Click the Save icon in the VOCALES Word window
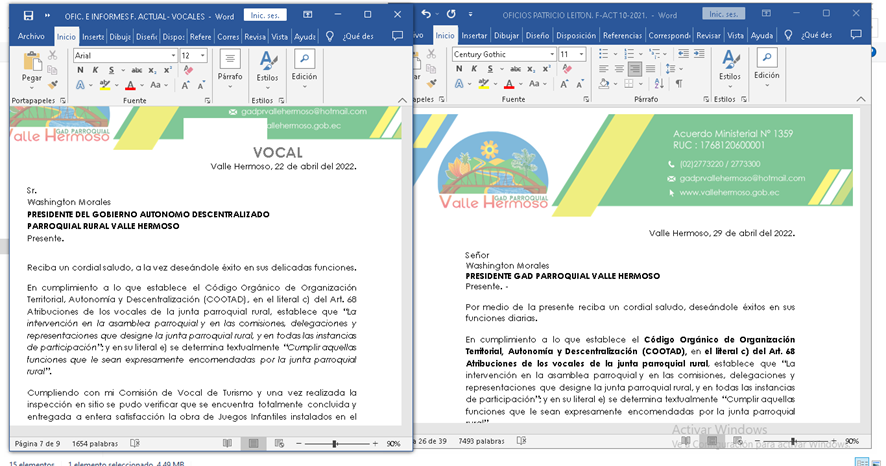The width and height of the screenshot is (886, 466). pos(28,15)
